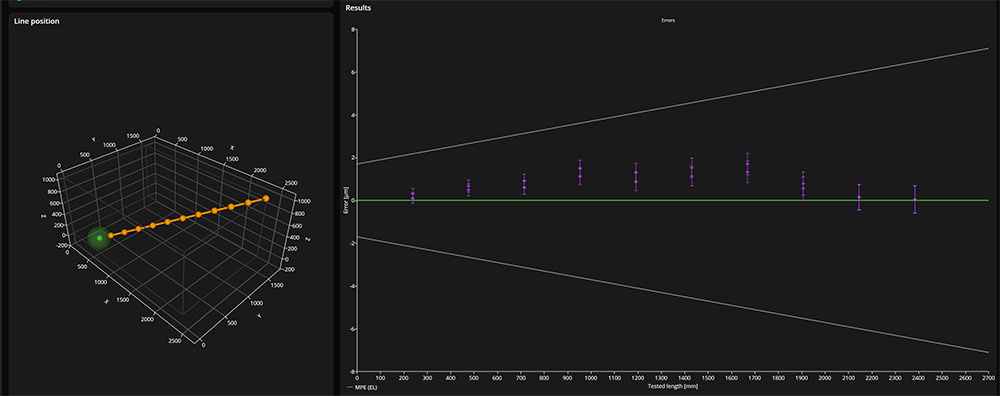Click the Errors chart title

click(668, 20)
